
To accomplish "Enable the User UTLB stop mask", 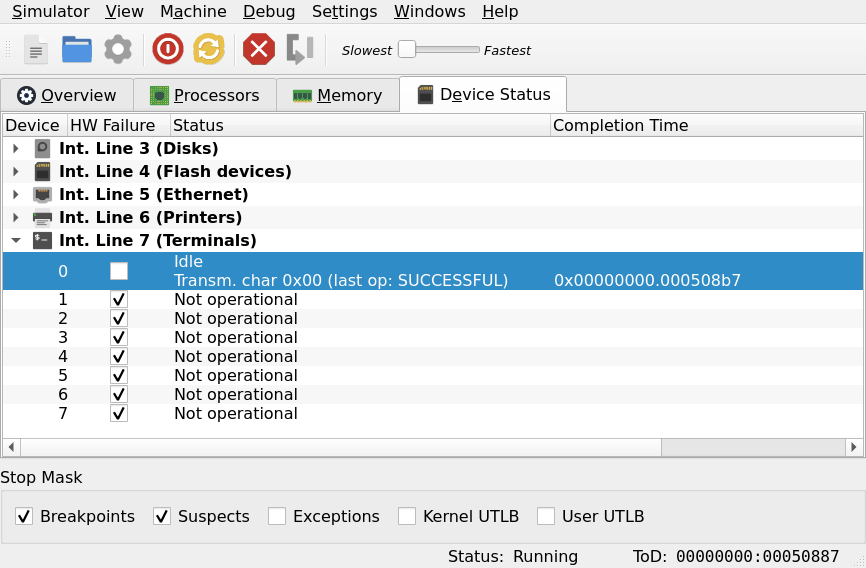I will tap(546, 516).
